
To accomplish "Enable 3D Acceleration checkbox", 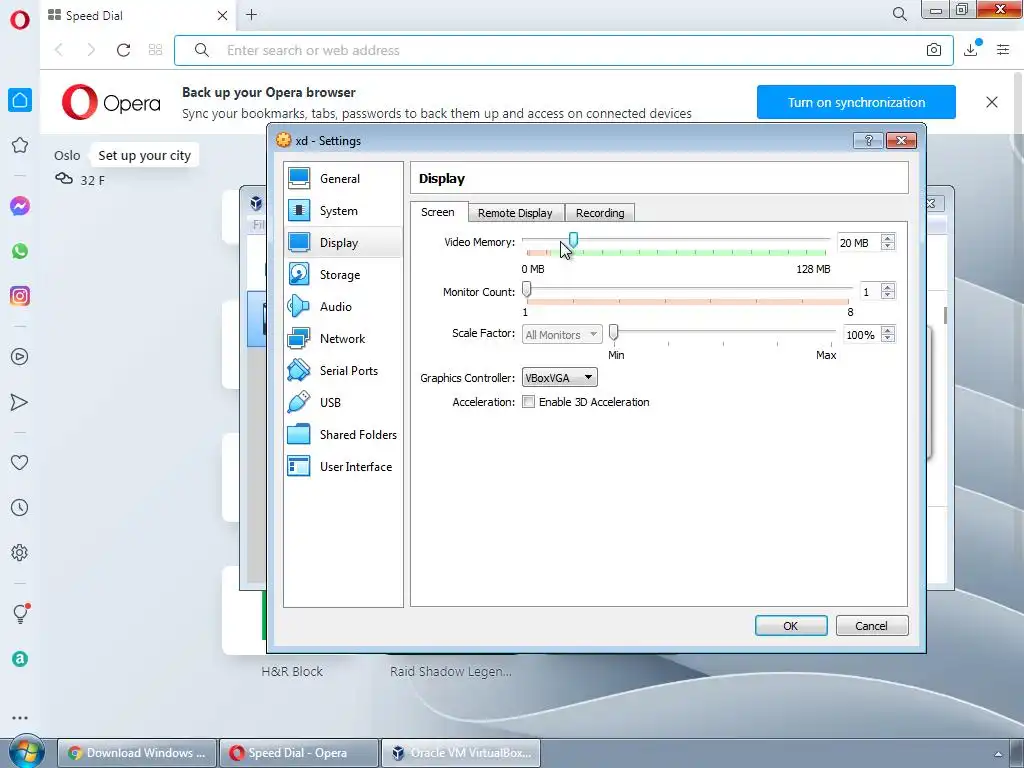I will (528, 402).
